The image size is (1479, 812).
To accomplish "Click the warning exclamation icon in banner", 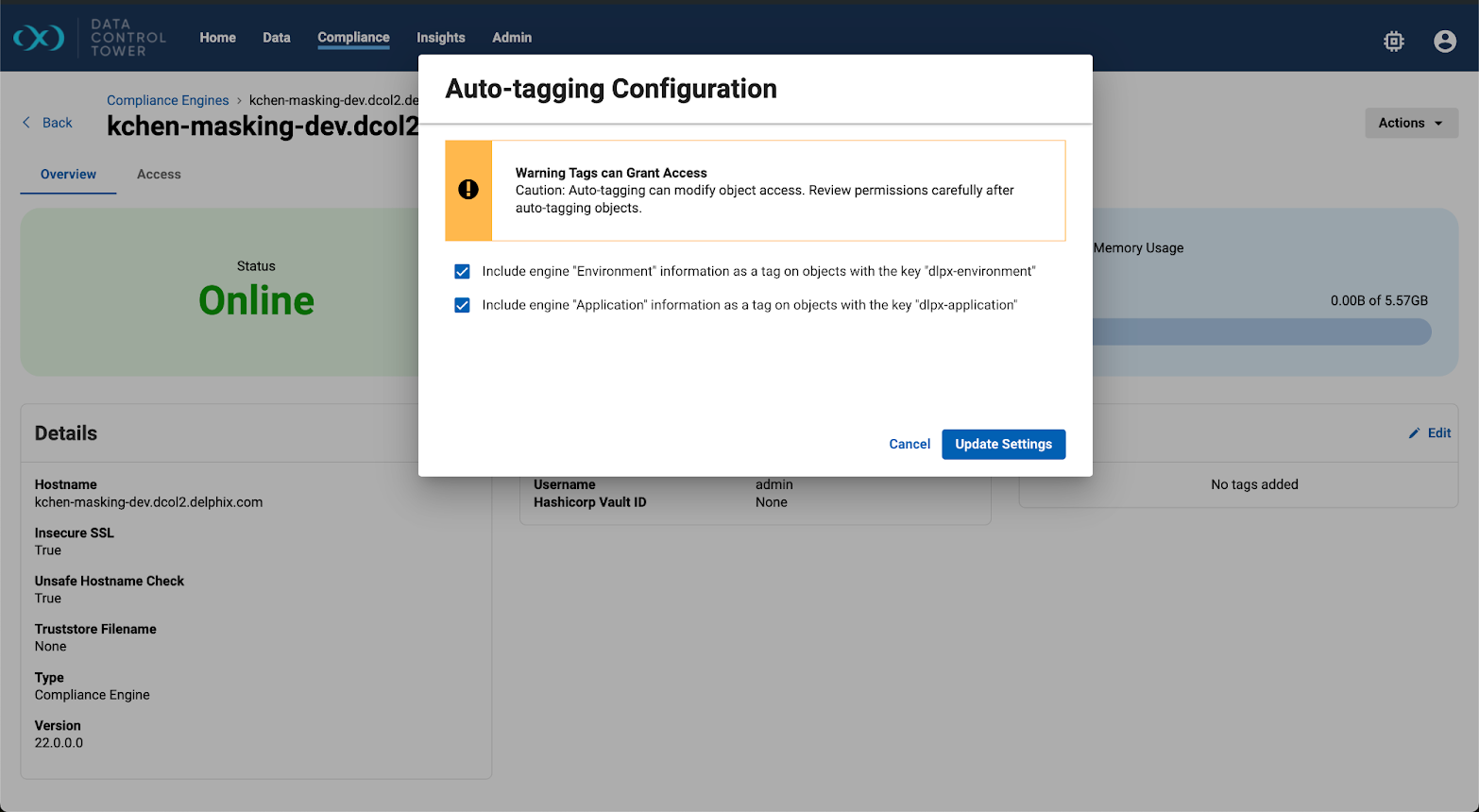I will (x=468, y=190).
